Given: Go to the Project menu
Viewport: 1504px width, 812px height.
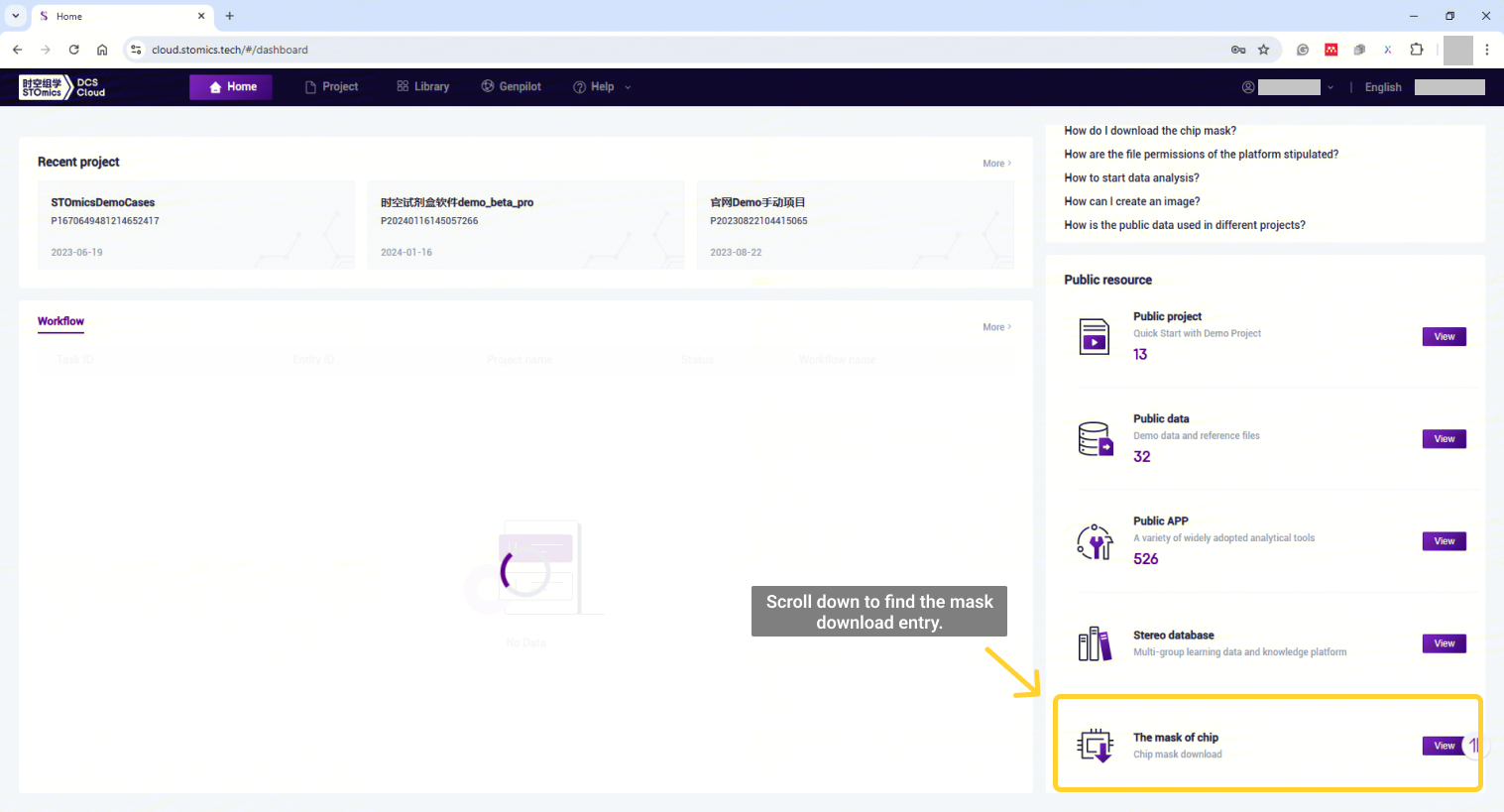Looking at the screenshot, I should click(331, 87).
